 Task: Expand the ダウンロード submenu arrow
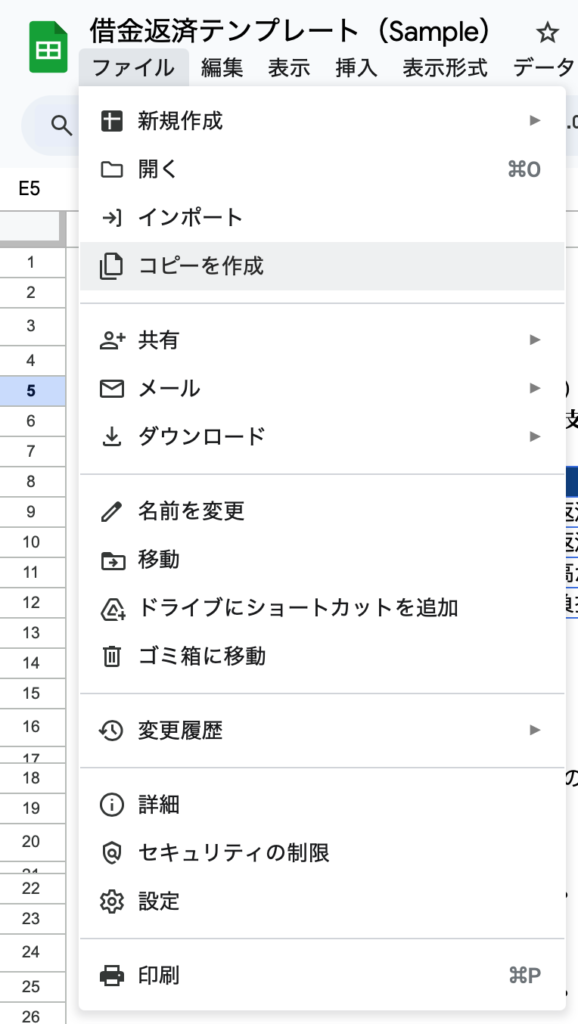pyautogui.click(x=535, y=436)
